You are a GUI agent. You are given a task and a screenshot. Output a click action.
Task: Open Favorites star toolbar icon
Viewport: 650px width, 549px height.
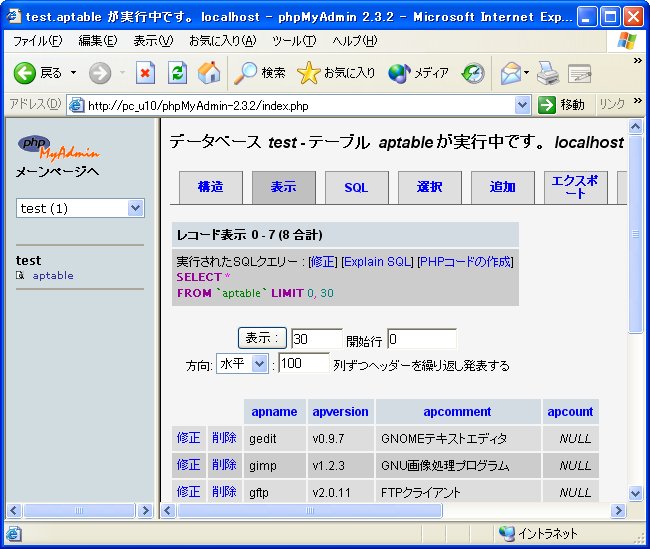pyautogui.click(x=308, y=73)
